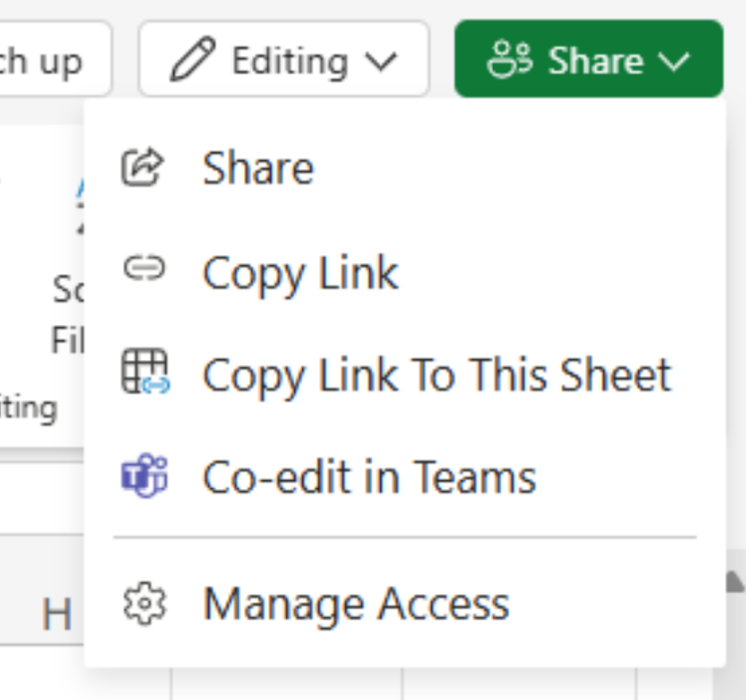Click the green Share button label
The width and height of the screenshot is (746, 700).
click(x=595, y=61)
